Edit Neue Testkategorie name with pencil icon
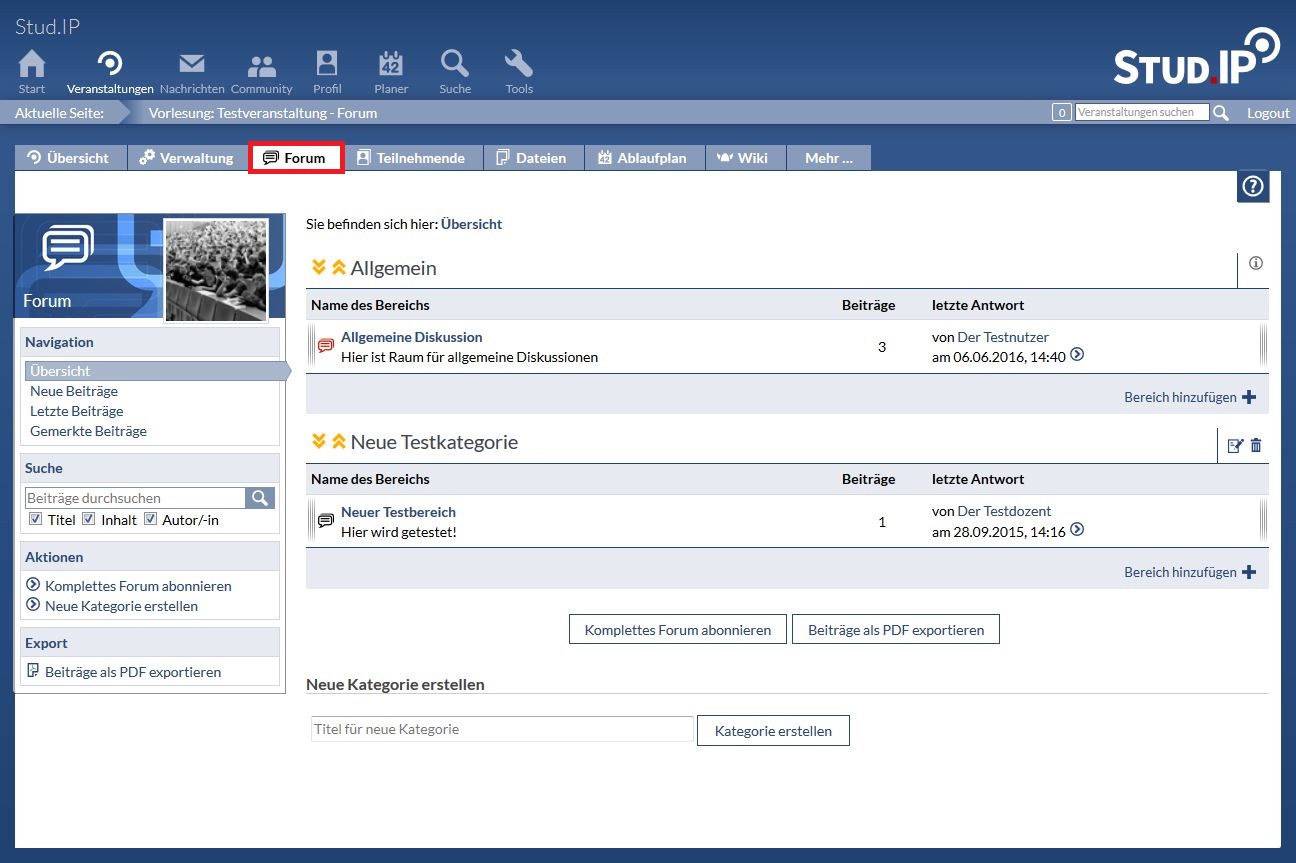The image size is (1296, 863). pyautogui.click(x=1235, y=446)
